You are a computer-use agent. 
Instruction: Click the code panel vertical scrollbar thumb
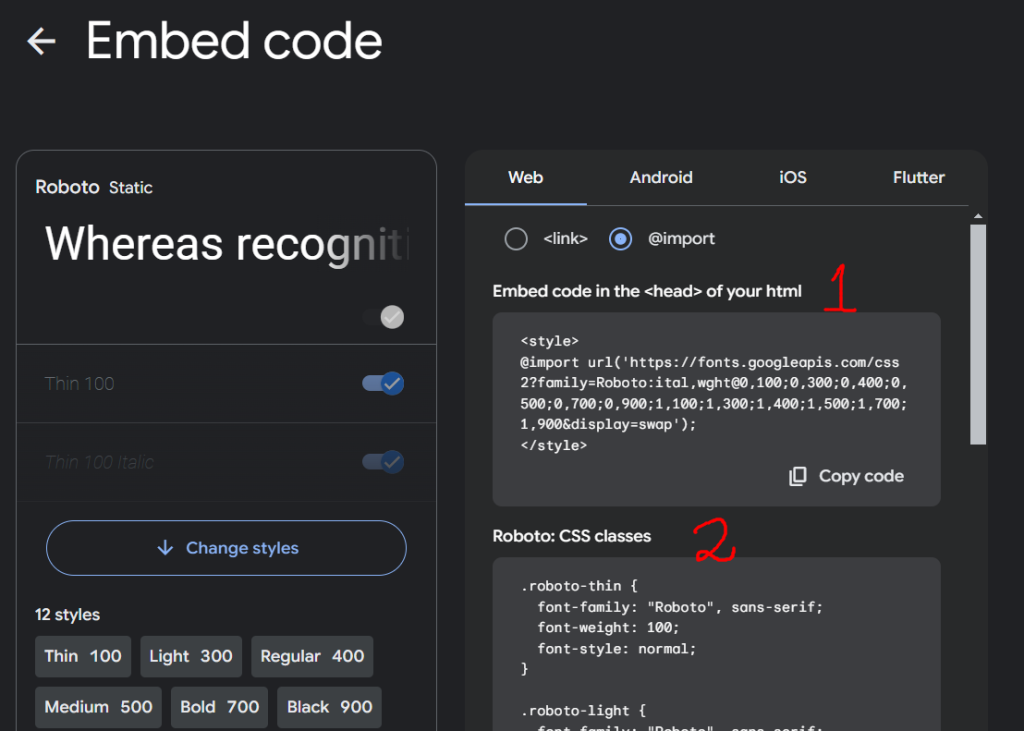pyautogui.click(x=978, y=334)
